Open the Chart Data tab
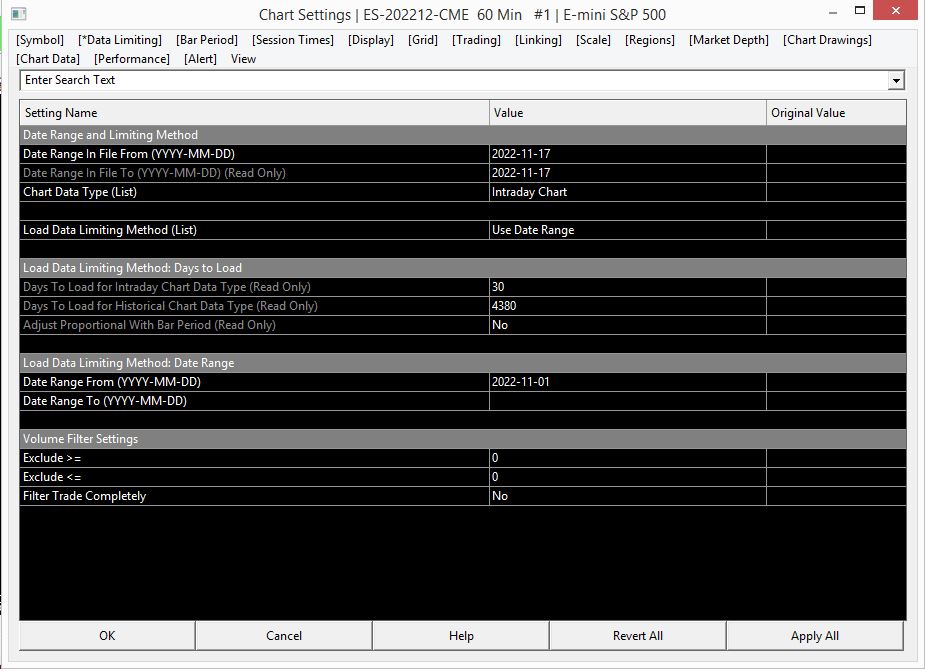 coord(48,59)
